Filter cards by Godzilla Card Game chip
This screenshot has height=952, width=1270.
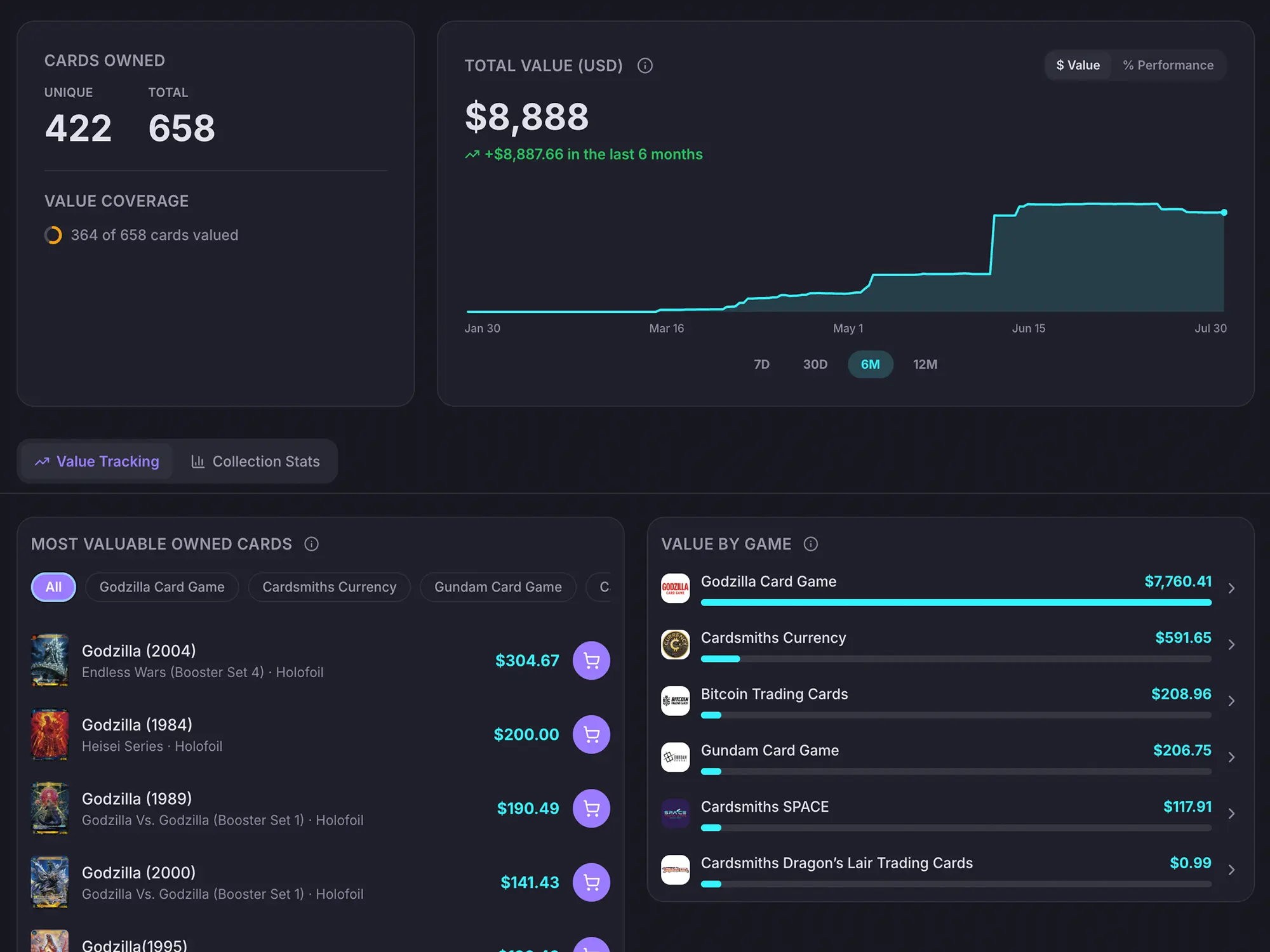point(162,587)
